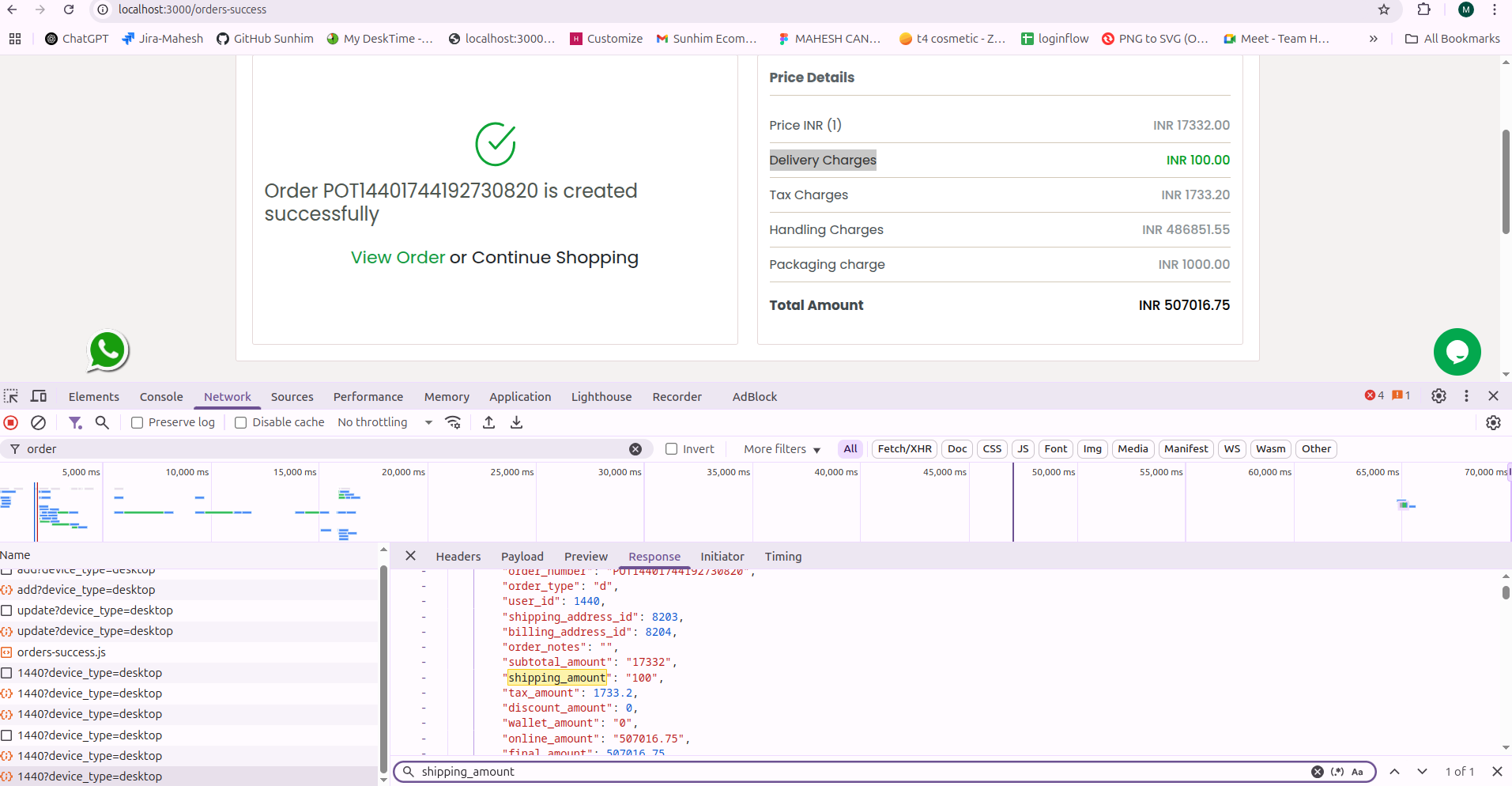Open the GitHub Sunhim bookmark
The height and width of the screenshot is (786, 1512).
265,39
